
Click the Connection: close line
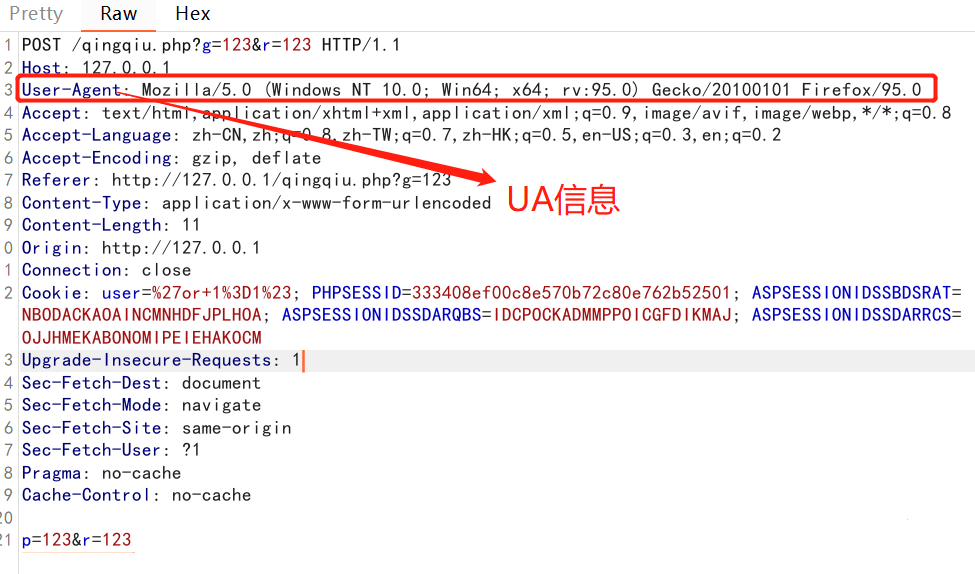click(106, 271)
